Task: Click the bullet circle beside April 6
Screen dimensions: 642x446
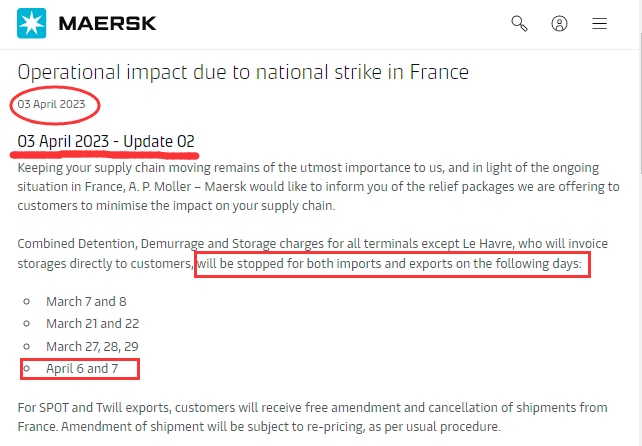Action: tap(27, 369)
